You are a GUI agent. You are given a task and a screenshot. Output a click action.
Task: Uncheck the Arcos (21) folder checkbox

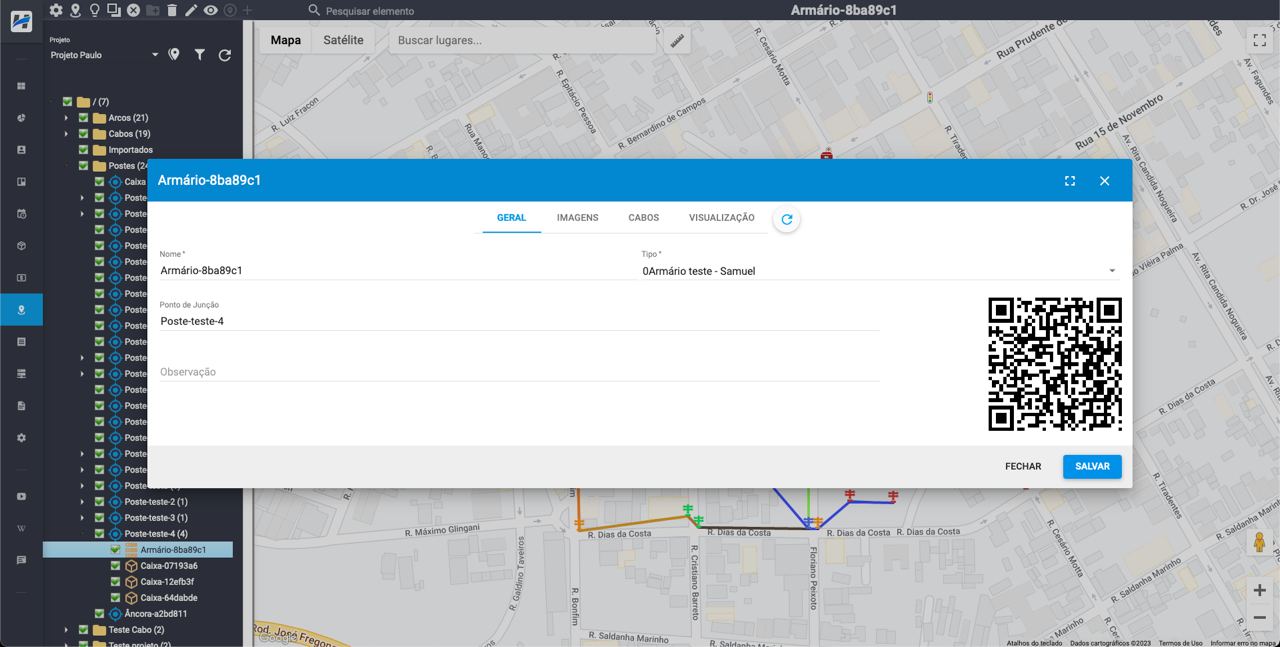click(84, 118)
